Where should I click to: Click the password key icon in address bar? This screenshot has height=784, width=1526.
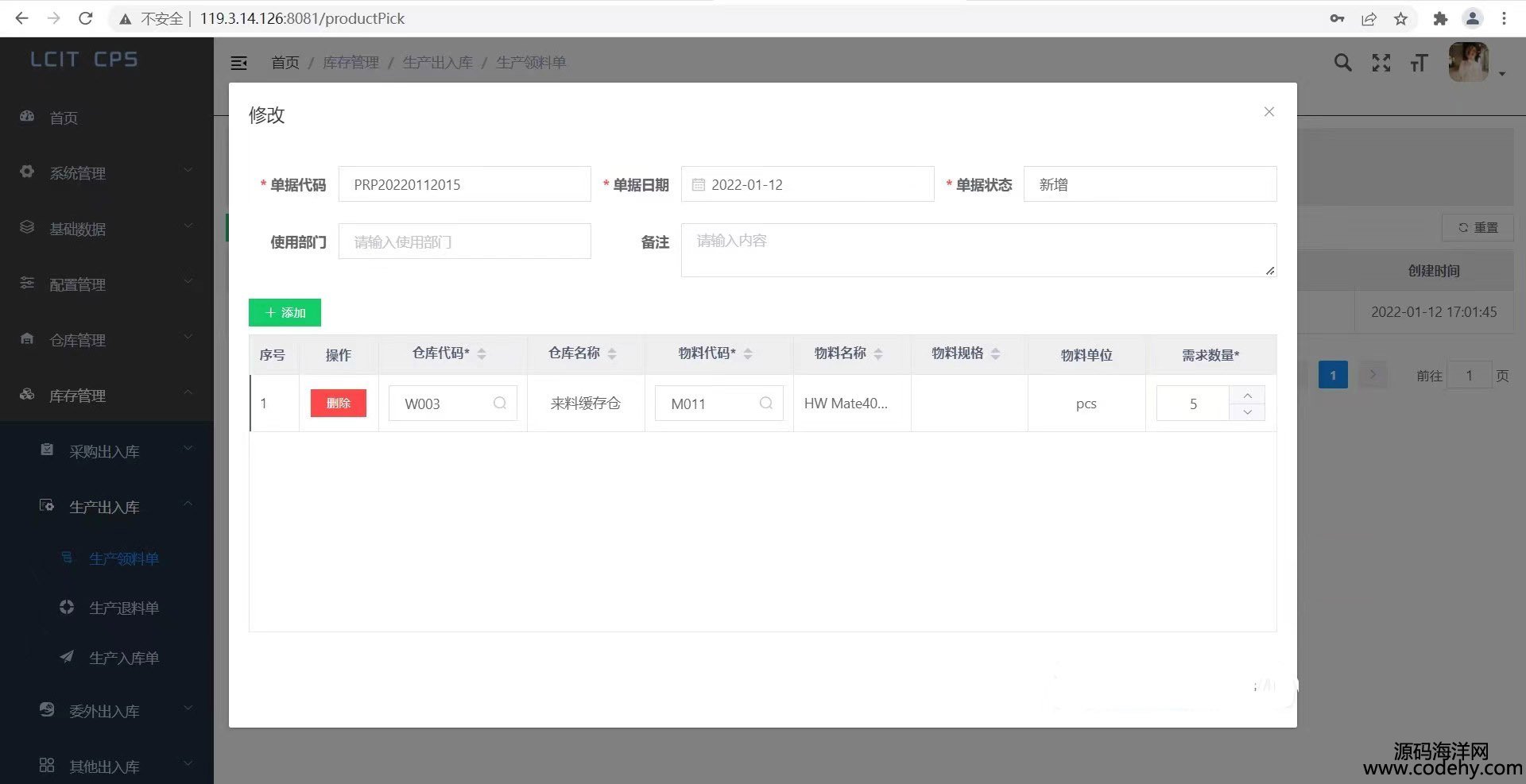pos(1337,18)
